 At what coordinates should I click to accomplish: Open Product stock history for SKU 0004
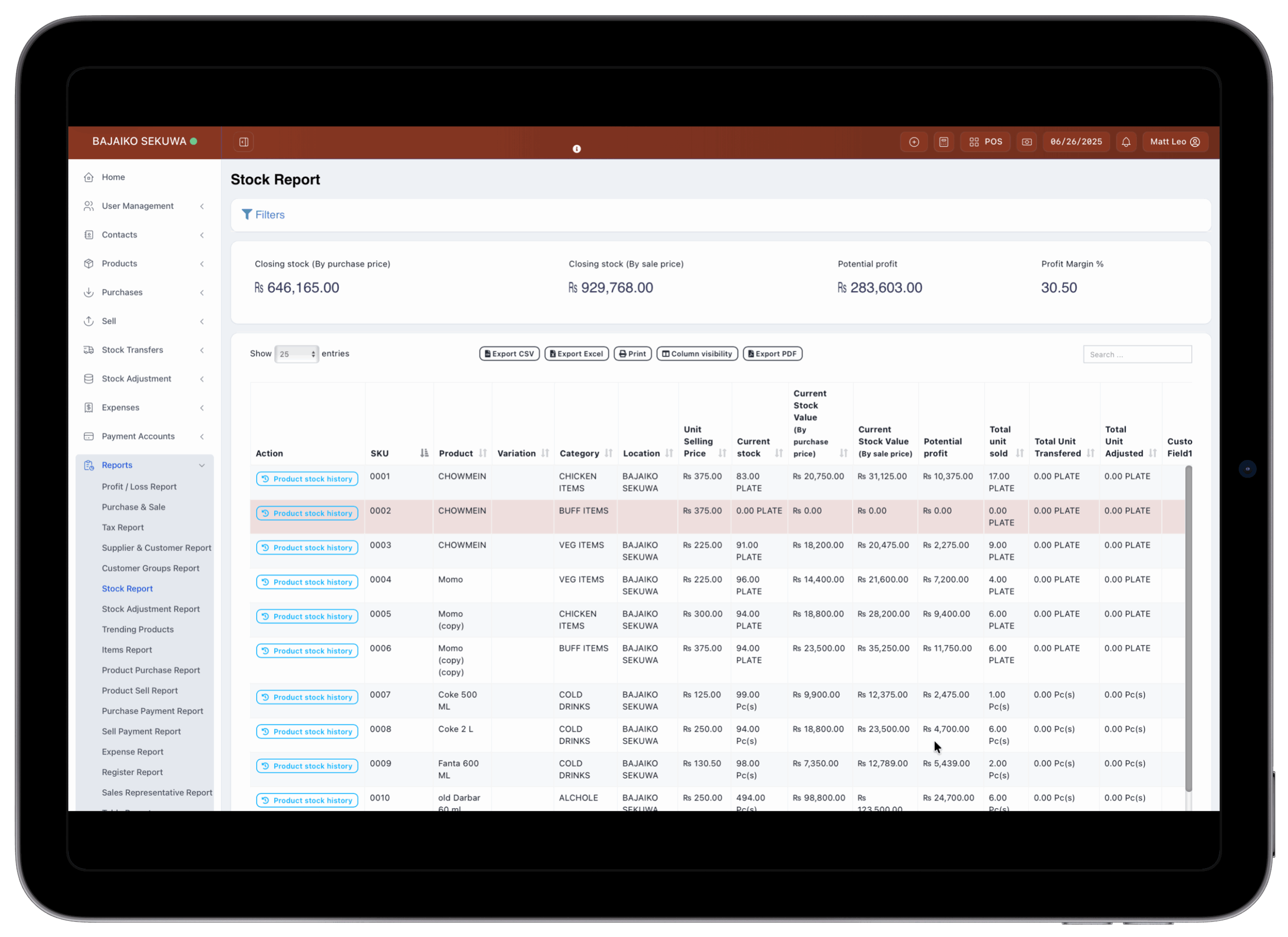(x=307, y=582)
